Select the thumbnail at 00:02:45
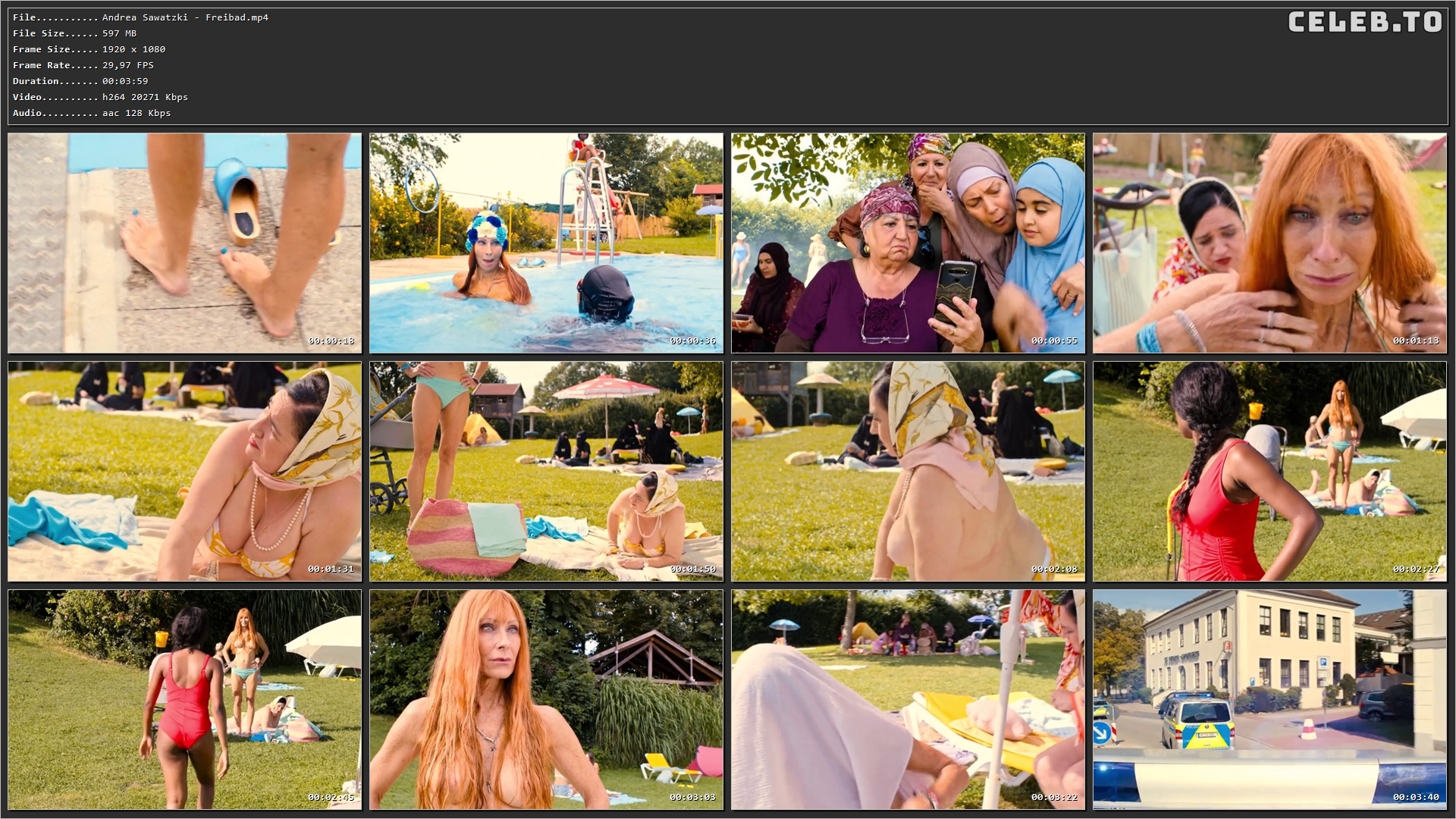The width and height of the screenshot is (1456, 819). tap(184, 699)
